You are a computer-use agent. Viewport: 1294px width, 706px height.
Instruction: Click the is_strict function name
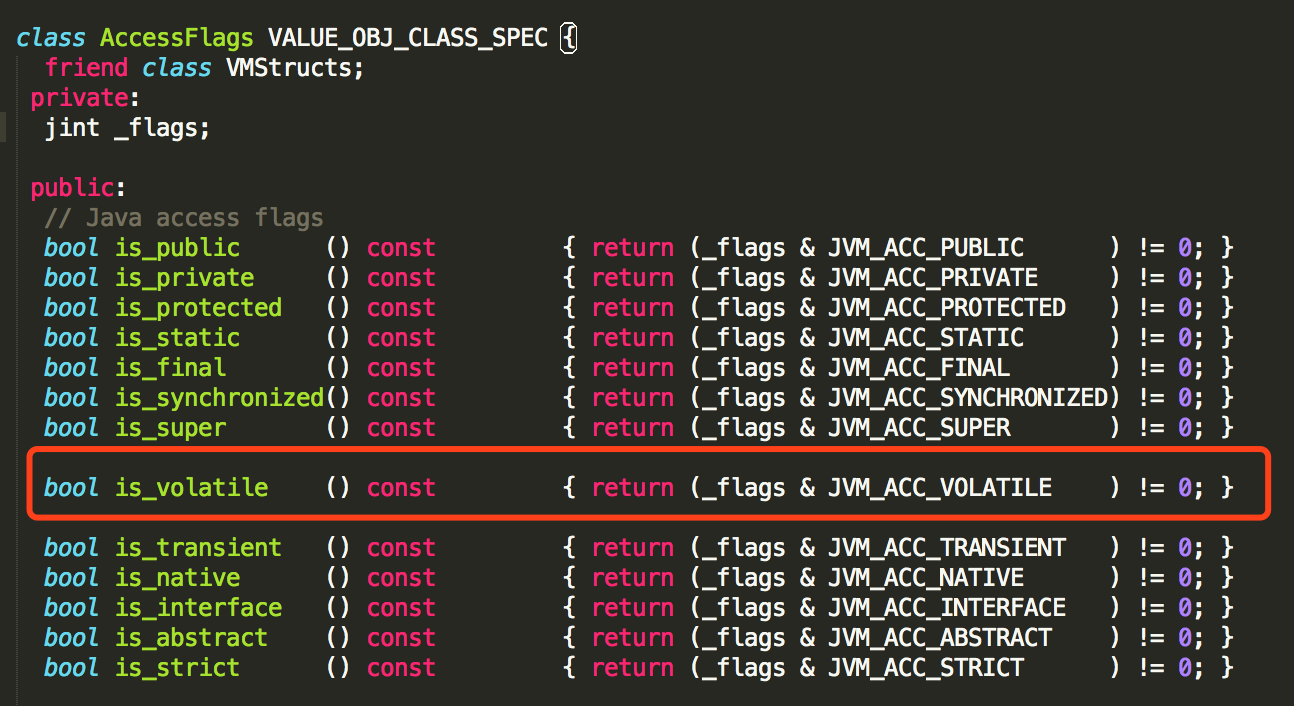pos(177,668)
